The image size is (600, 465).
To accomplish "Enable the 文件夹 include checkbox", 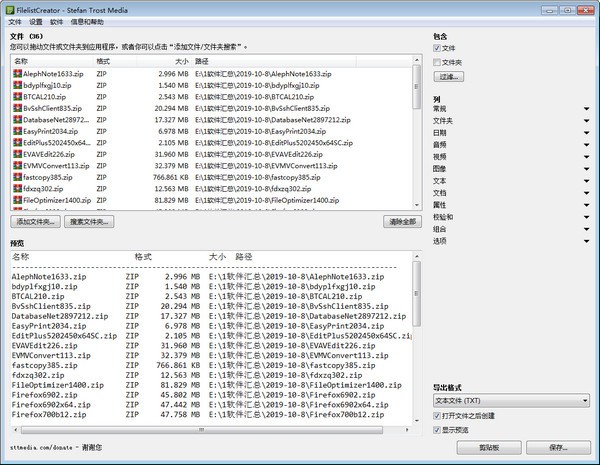I will click(437, 61).
